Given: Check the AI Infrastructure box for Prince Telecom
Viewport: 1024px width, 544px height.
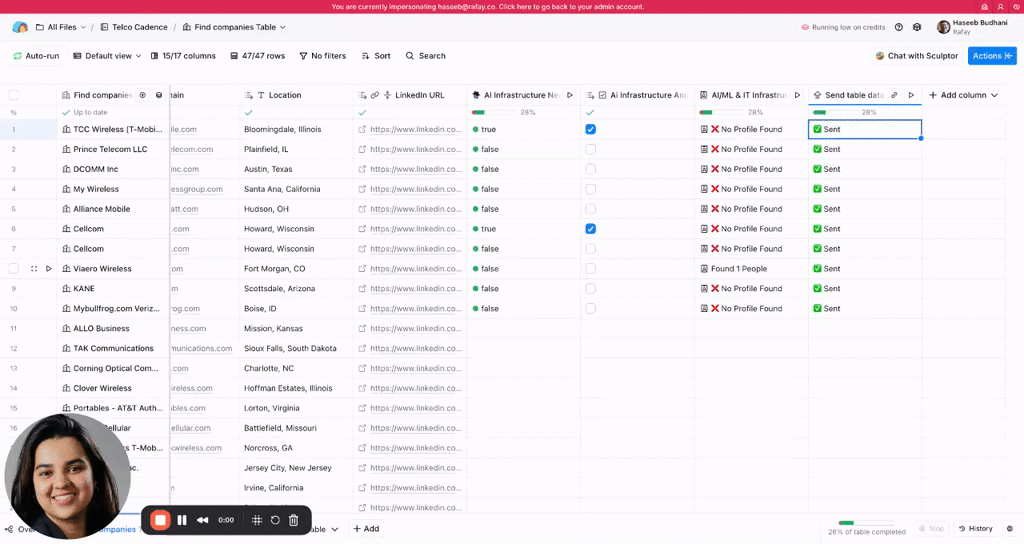Looking at the screenshot, I should [x=590, y=149].
